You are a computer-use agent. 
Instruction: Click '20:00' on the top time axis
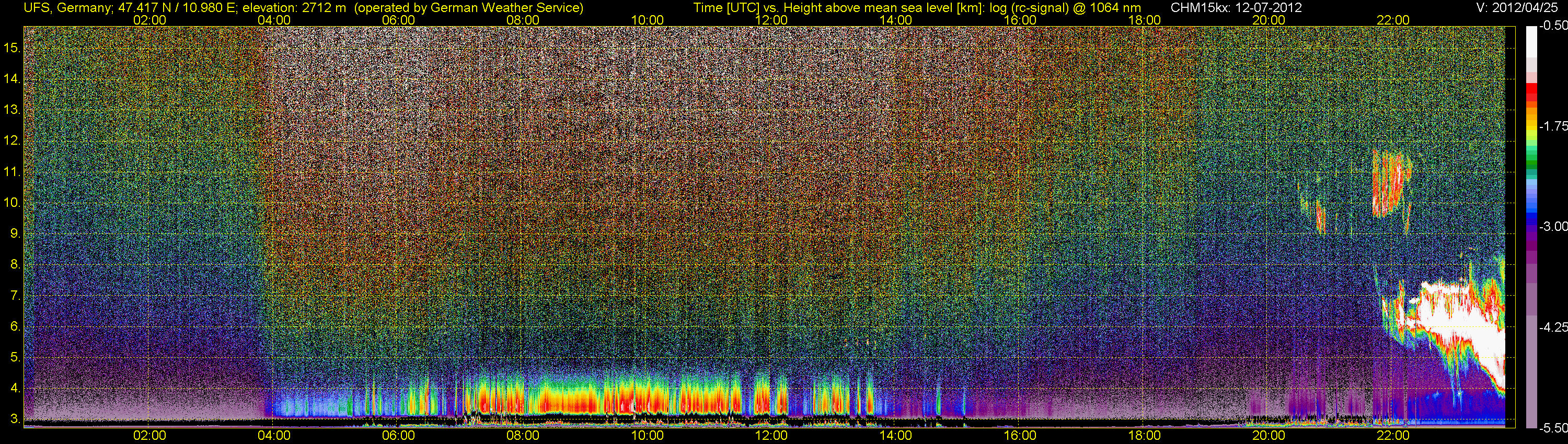tap(1269, 20)
